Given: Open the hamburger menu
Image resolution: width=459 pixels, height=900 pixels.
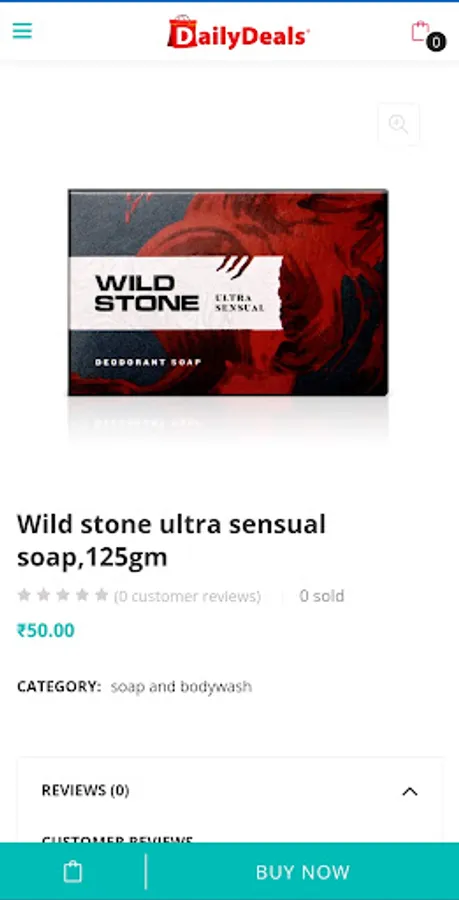Looking at the screenshot, I should (x=22, y=30).
